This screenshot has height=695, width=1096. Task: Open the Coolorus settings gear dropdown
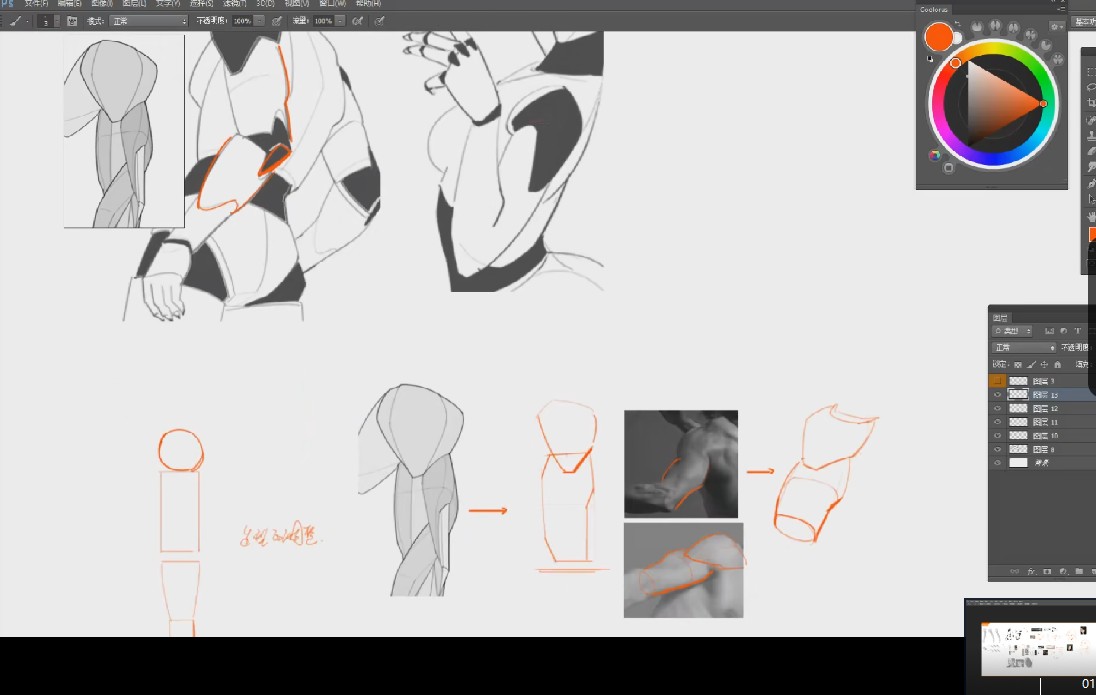1055,27
